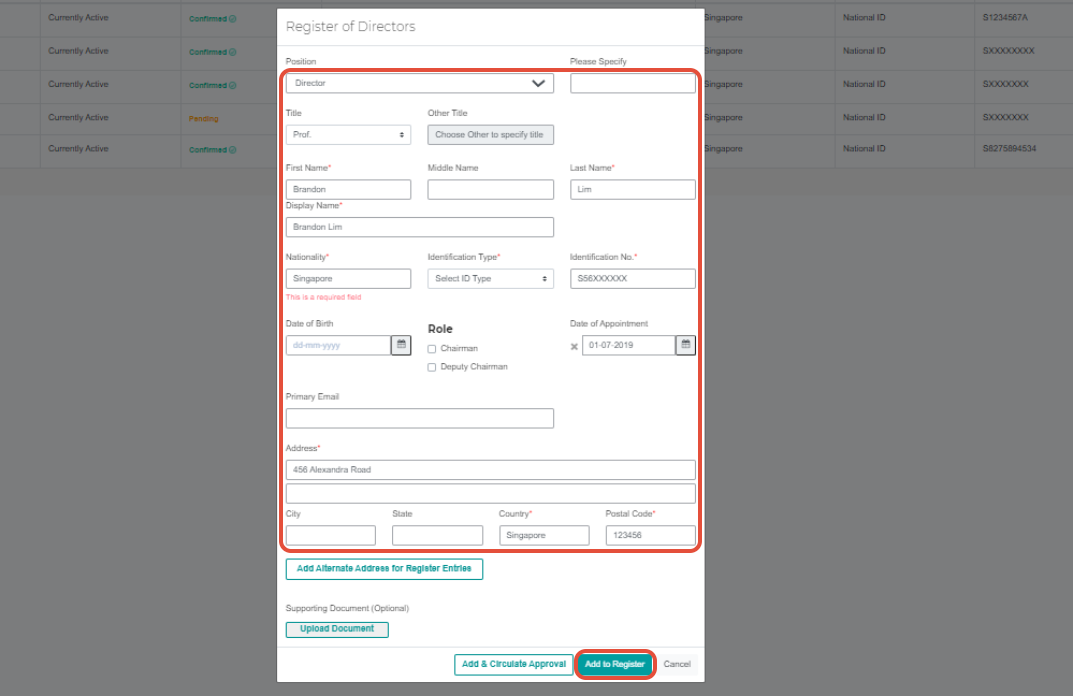
Task: Cancel the Register of Directors form
Action: (677, 663)
